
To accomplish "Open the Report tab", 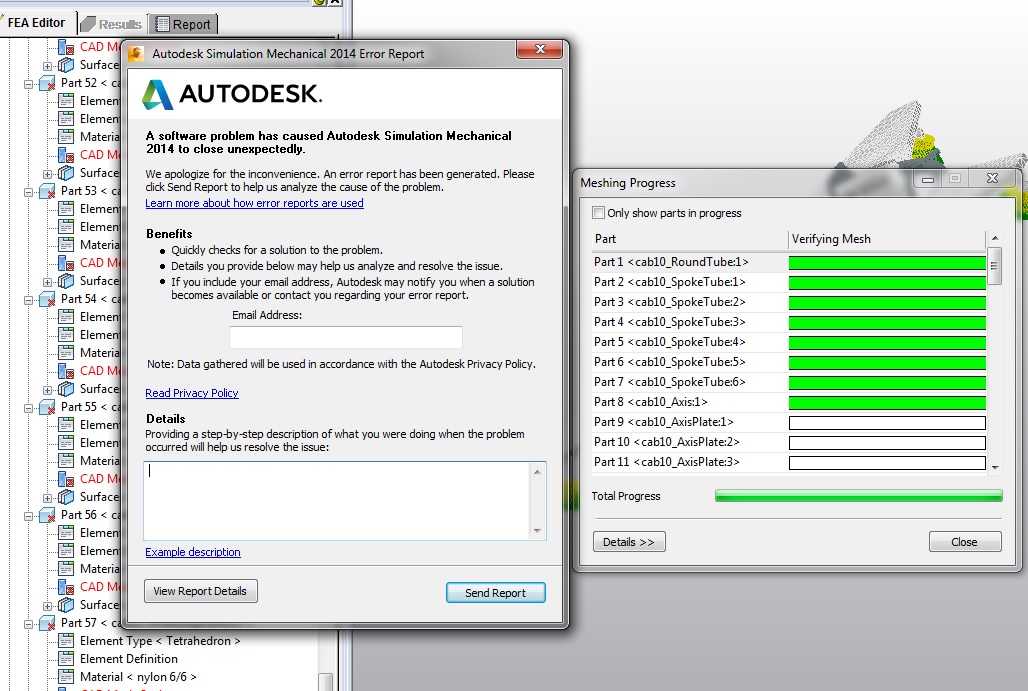I will click(x=183, y=24).
